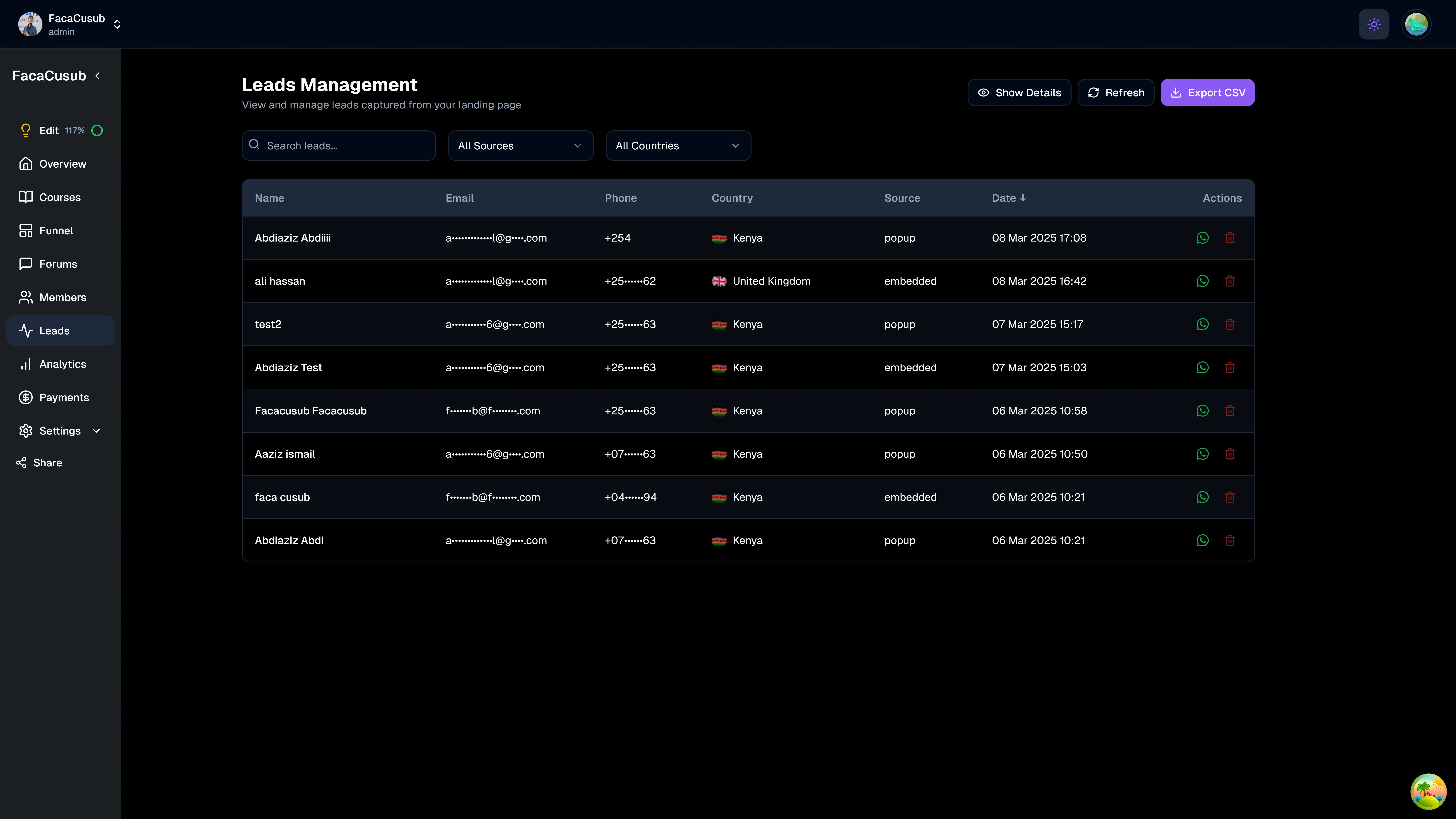Click the 117% progress ring indicator
Viewport: 1456px width, 819px height.
(x=97, y=131)
